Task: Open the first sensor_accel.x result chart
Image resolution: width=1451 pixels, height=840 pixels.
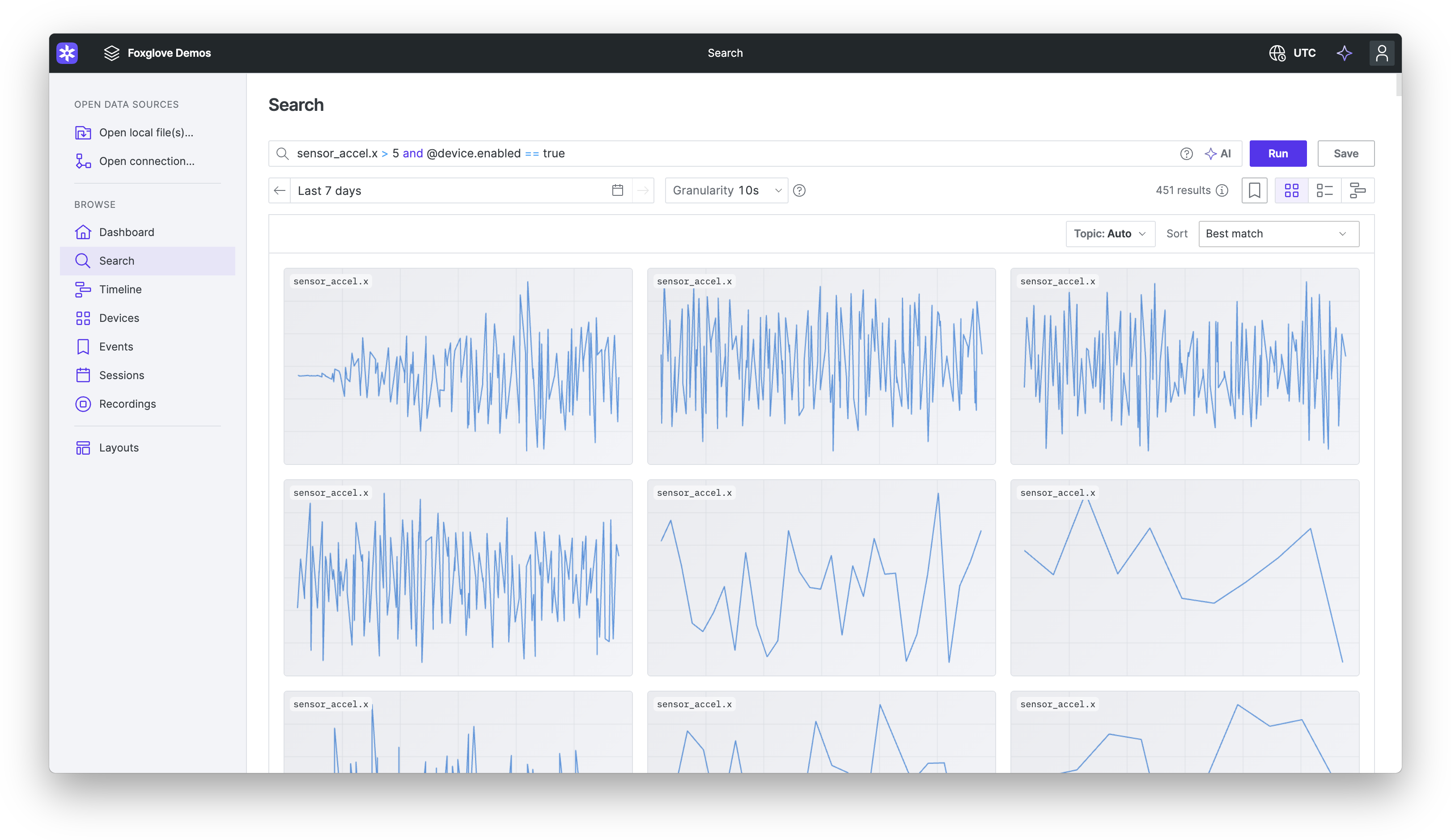Action: 458,366
